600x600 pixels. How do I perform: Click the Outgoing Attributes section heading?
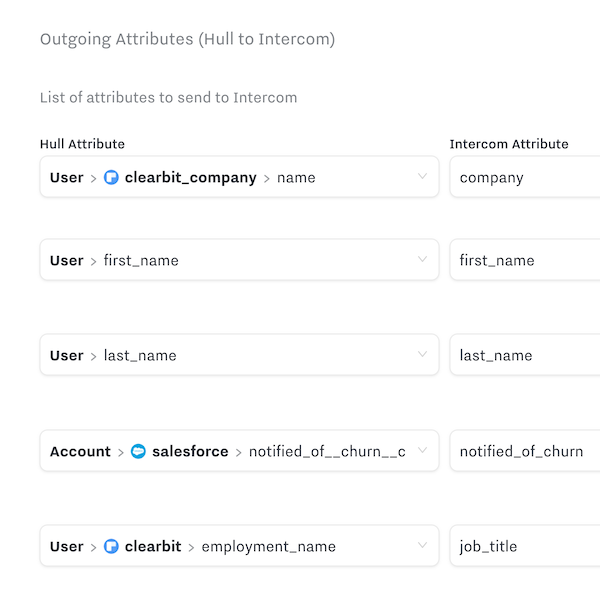coord(187,40)
